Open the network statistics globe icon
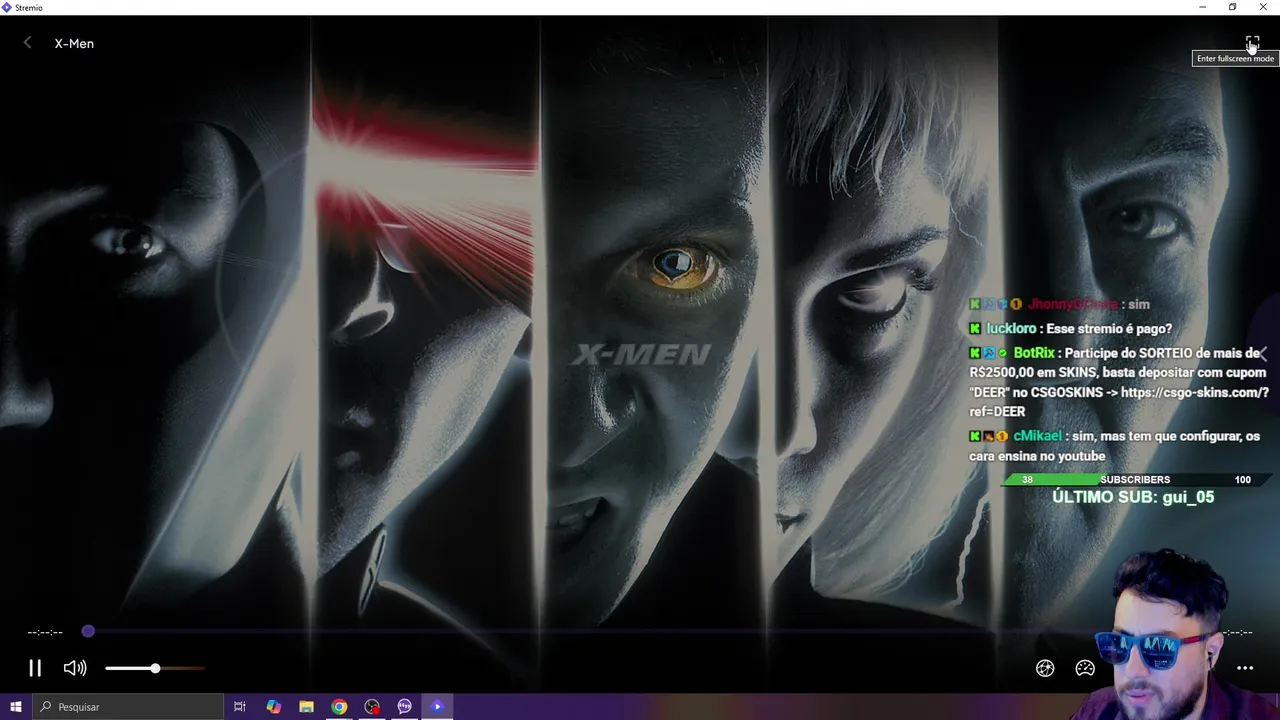Image resolution: width=1280 pixels, height=720 pixels. pos(1045,668)
